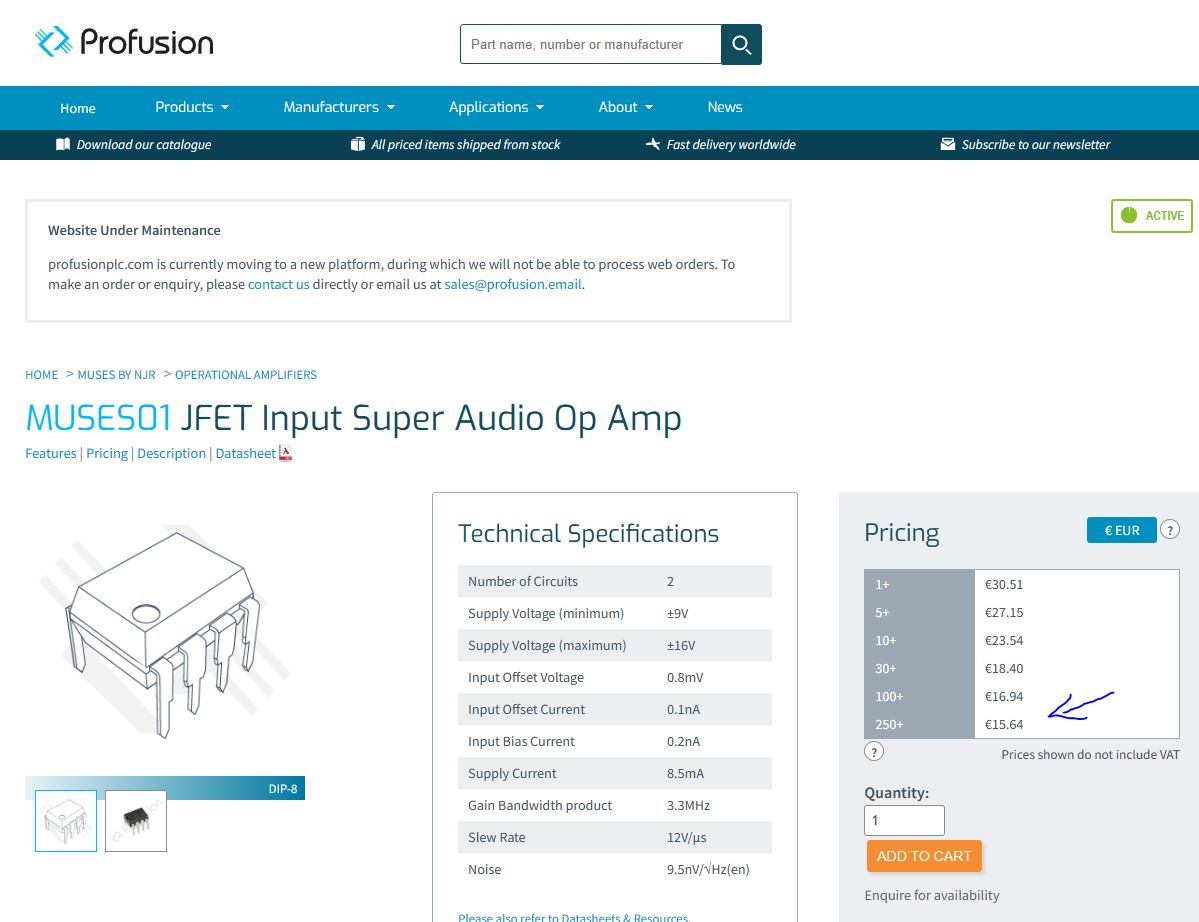Switch currency using the € EUR button

(x=1121, y=530)
